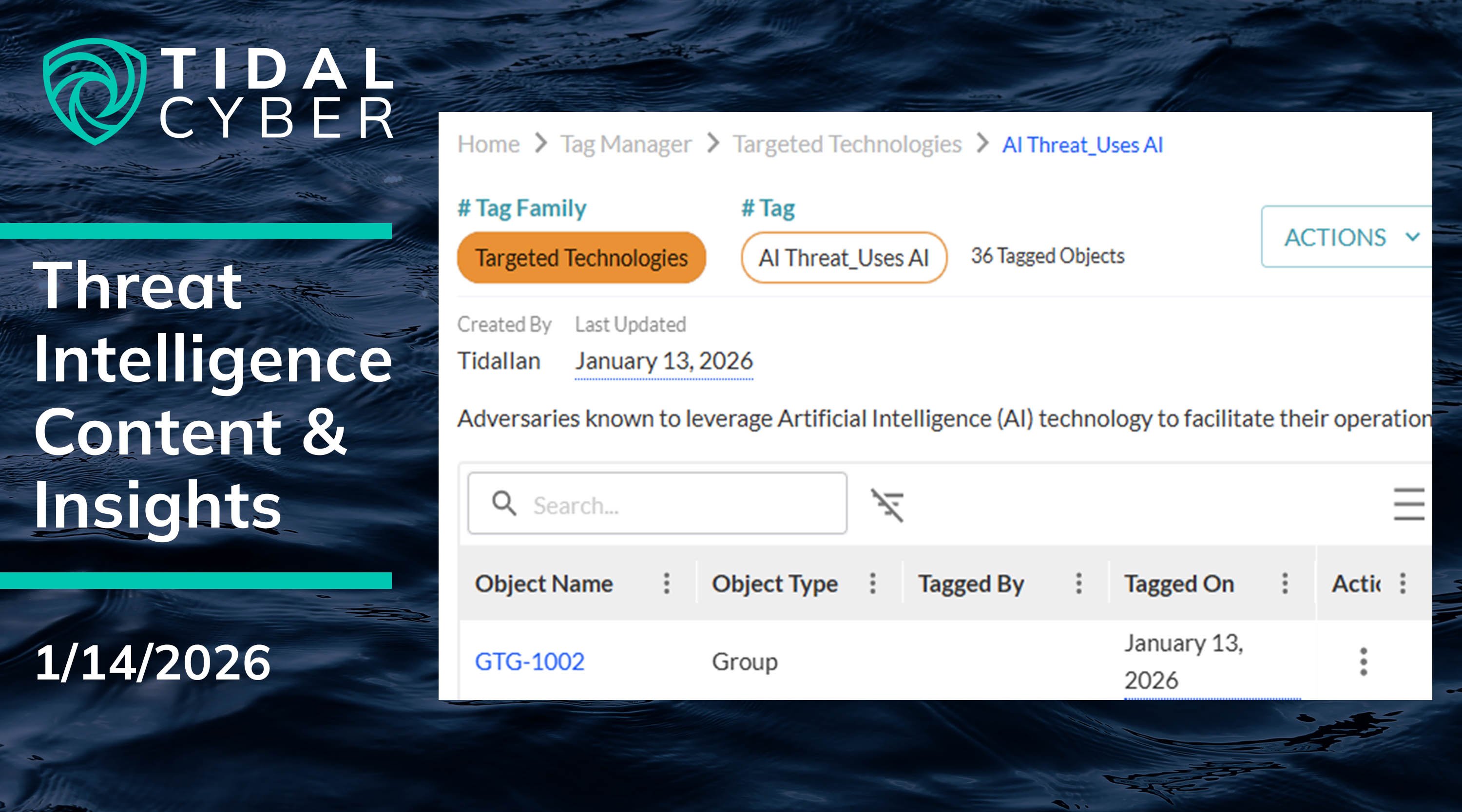Click the AI Threat_Uses AI tag chip
This screenshot has width=1462, height=812.
coord(844,258)
